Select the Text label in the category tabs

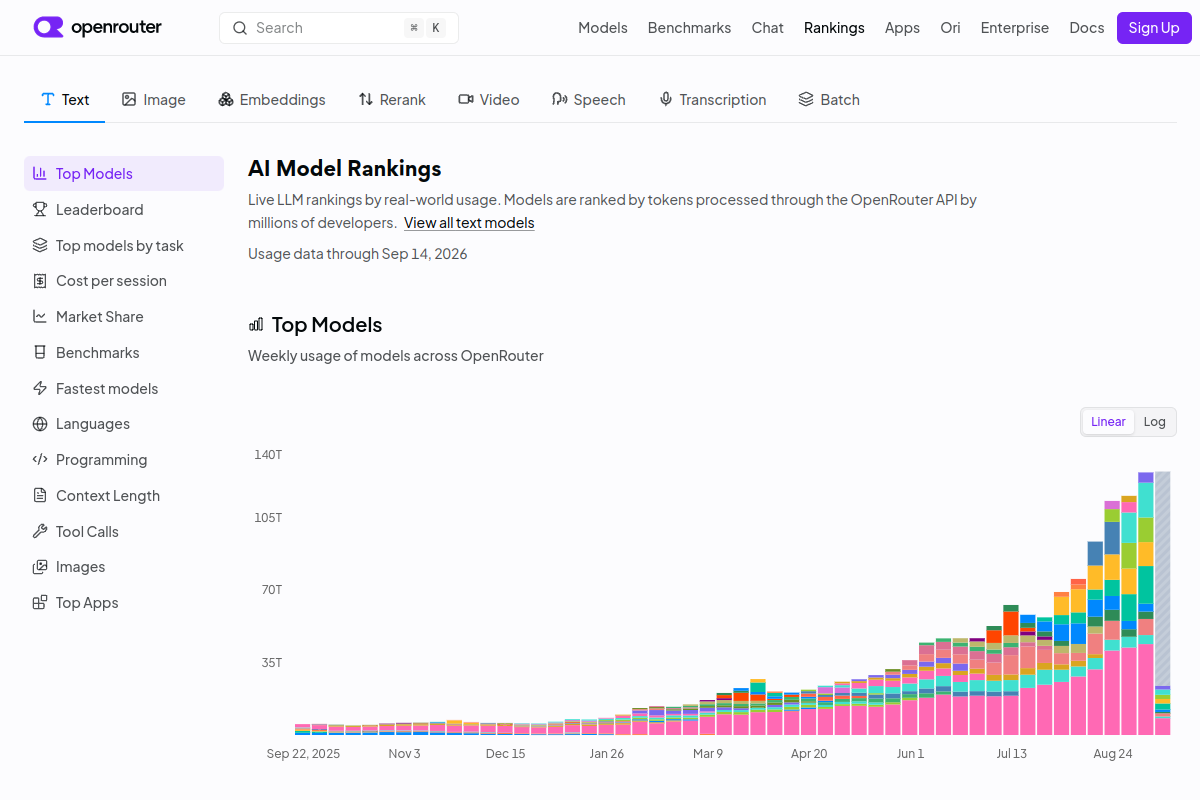click(75, 100)
